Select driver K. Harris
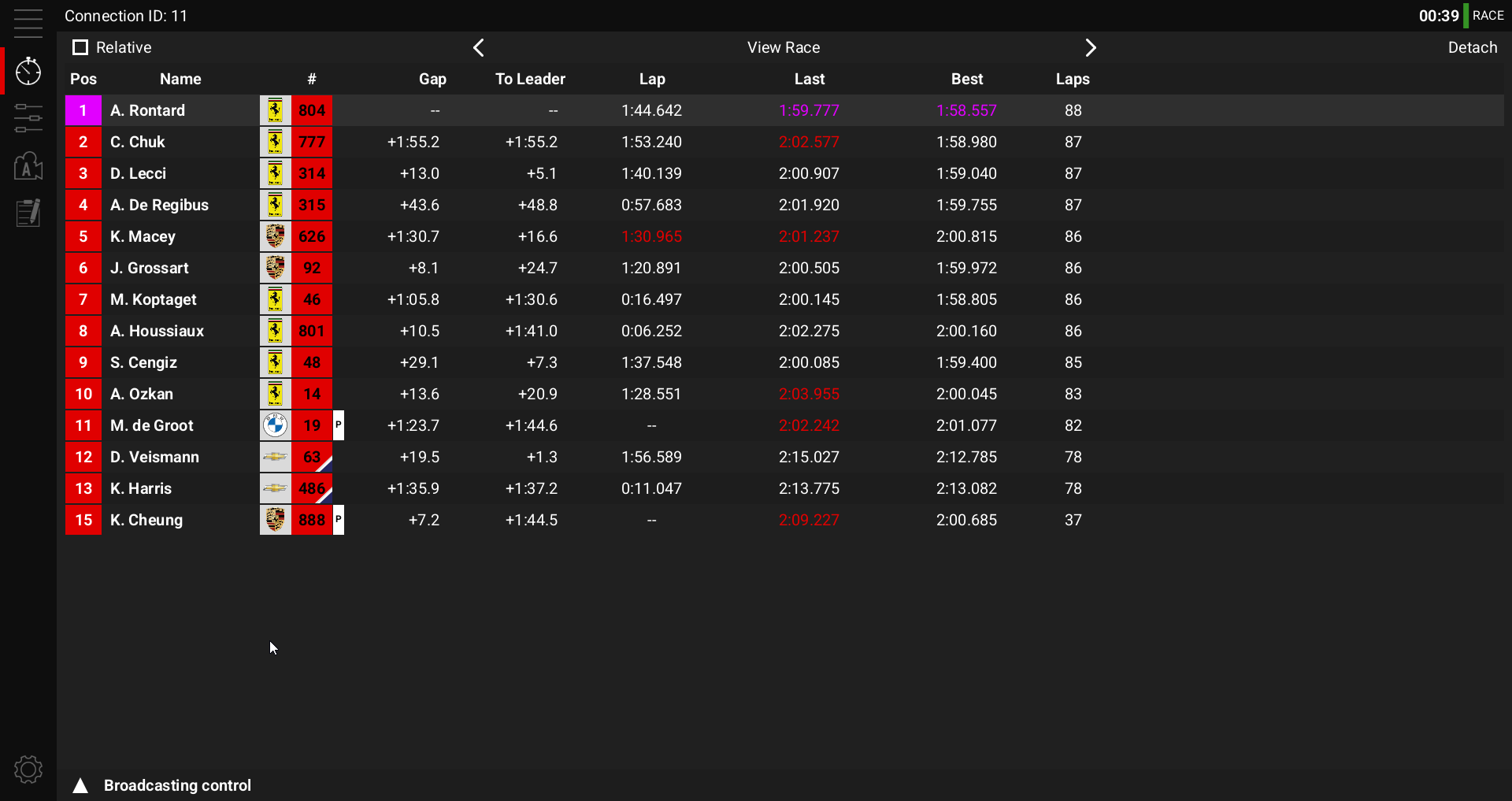The width and height of the screenshot is (1512, 801). click(x=140, y=488)
